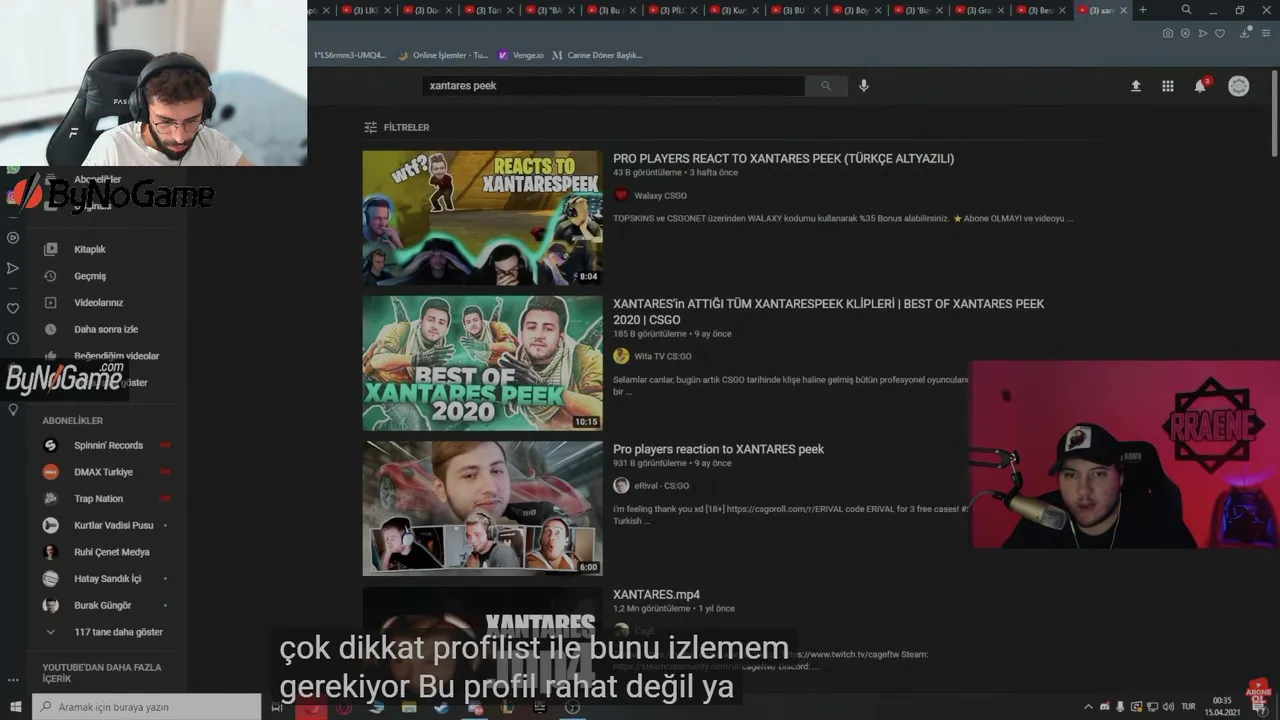This screenshot has height=720, width=1280.
Task: Open the browser easy setup menu icon
Action: [x=1266, y=33]
